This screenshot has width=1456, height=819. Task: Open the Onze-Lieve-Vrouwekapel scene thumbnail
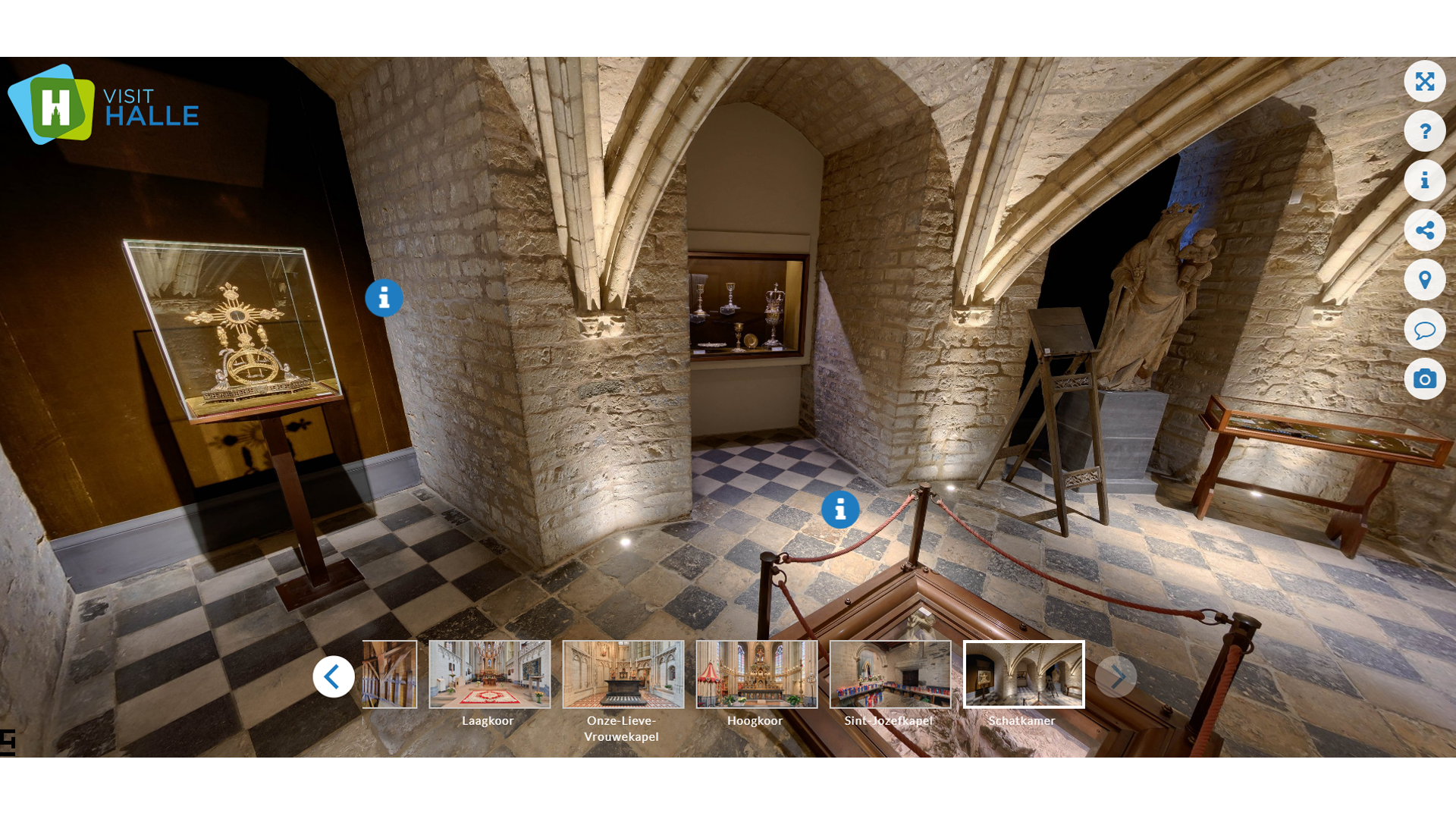[623, 674]
